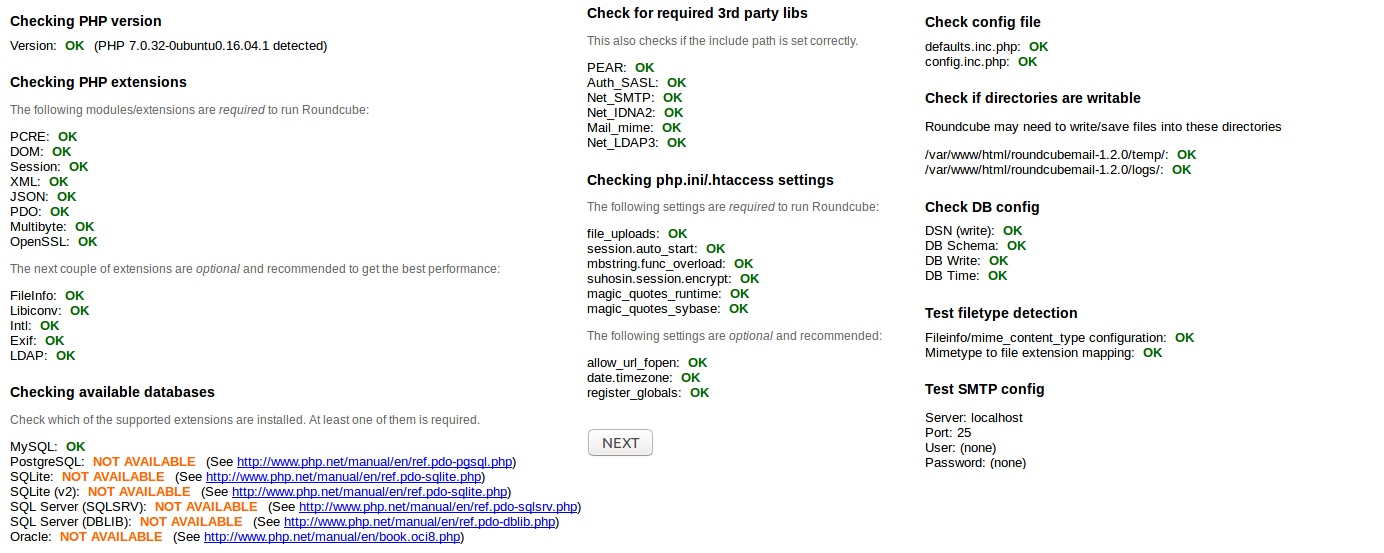1384x553 pixels.
Task: Open the SQL Server DBLIB manual link
Action: pyautogui.click(x=420, y=522)
